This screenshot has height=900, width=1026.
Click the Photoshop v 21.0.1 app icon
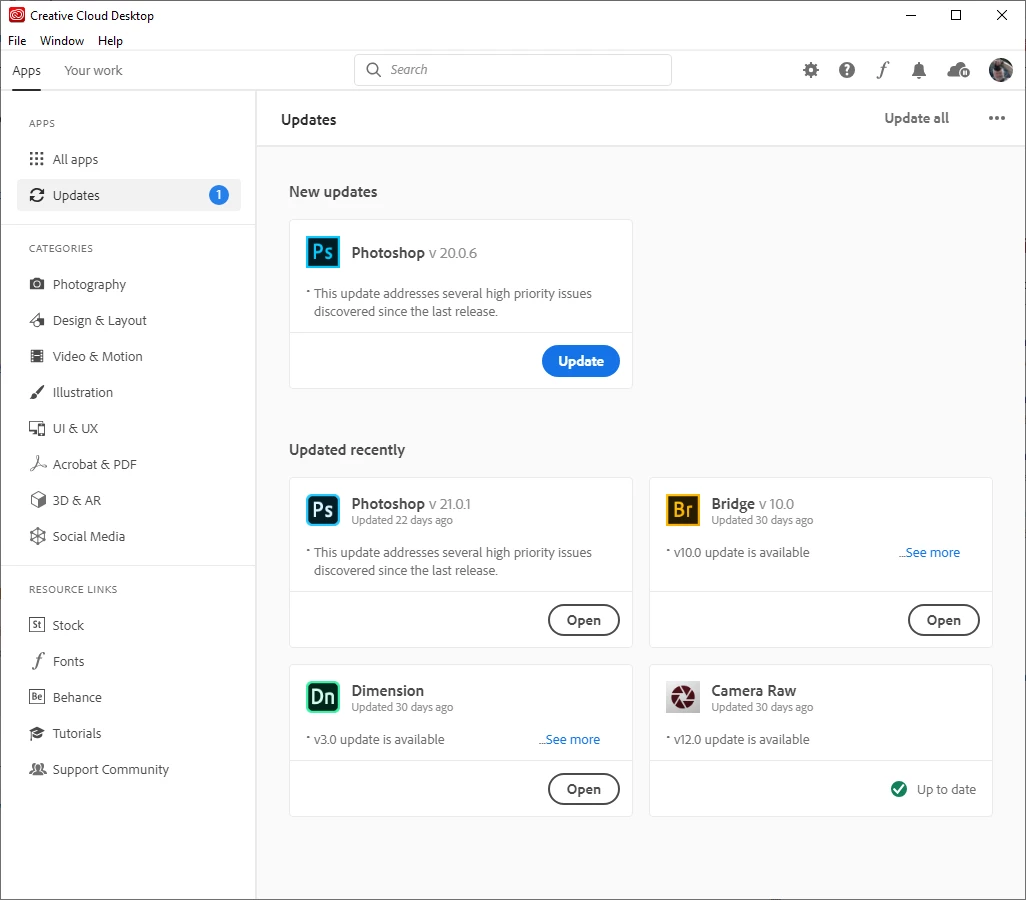pos(323,510)
